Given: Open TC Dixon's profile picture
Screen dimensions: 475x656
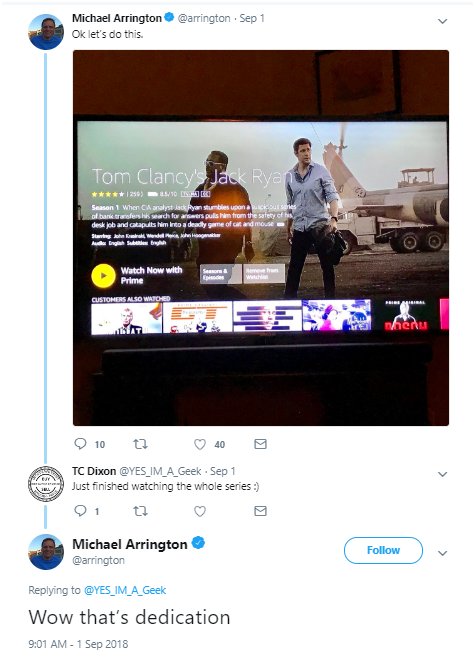Looking at the screenshot, I should 46,484.
